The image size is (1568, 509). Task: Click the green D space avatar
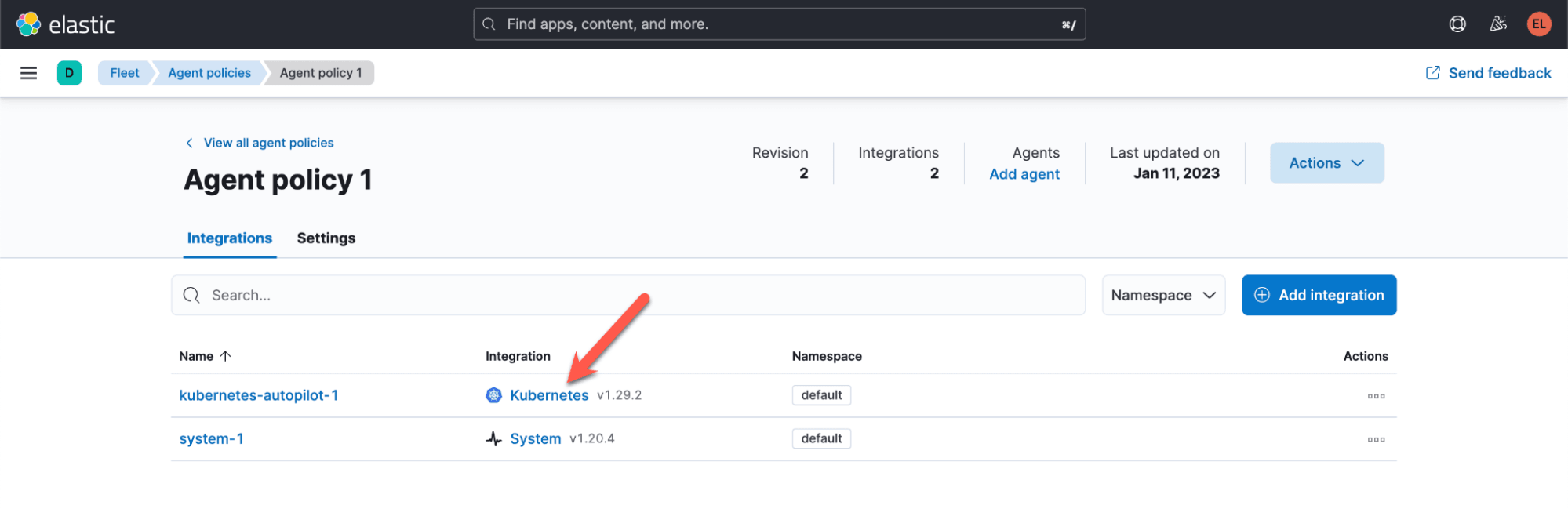[x=69, y=73]
